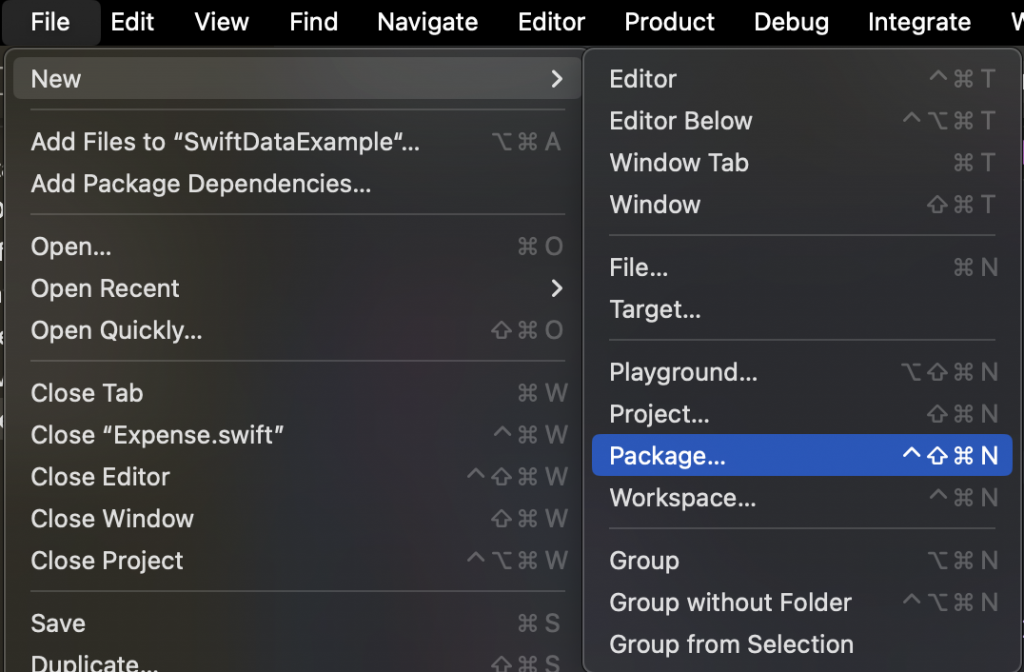Screen dimensions: 1024x672
Task: Create a new Workspace…
Action: (682, 498)
